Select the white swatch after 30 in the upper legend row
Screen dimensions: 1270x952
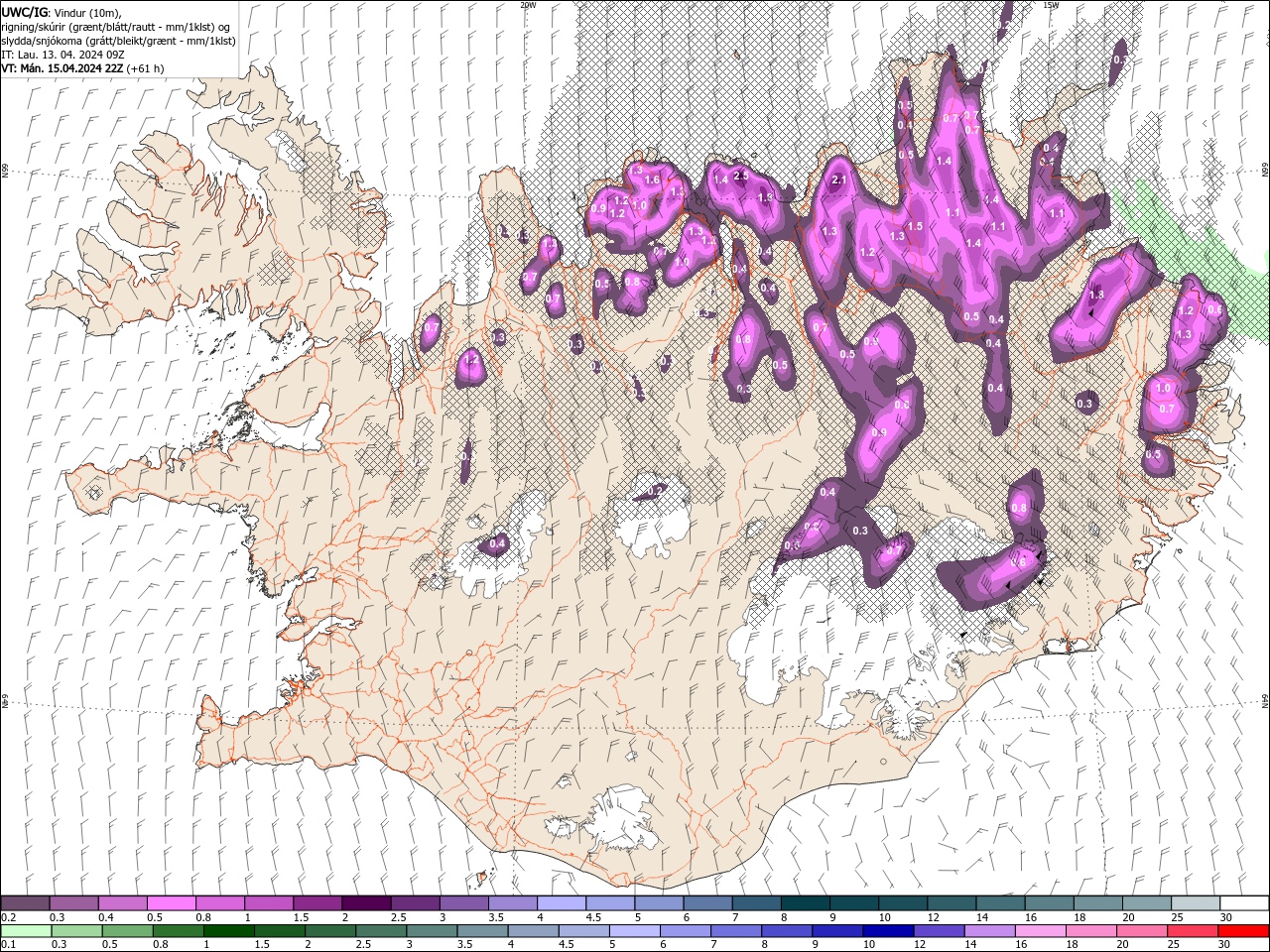[1242, 903]
